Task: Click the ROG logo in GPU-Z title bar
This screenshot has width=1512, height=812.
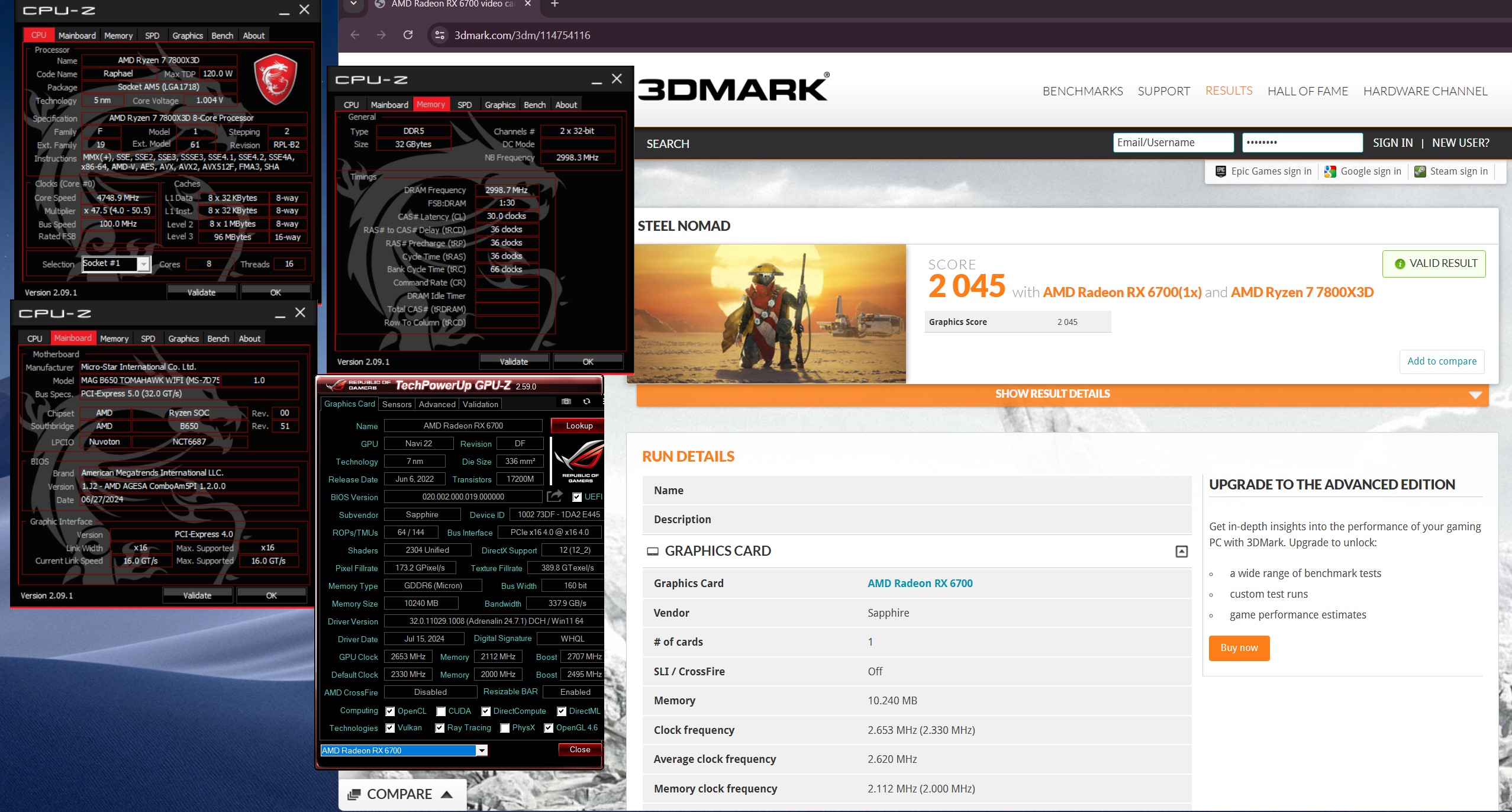Action: [x=336, y=385]
